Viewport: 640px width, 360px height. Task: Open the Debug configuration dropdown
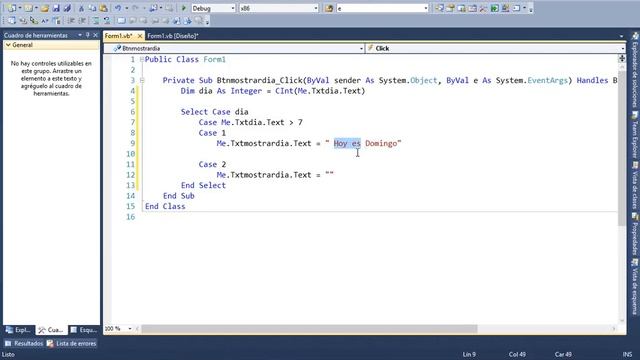(233, 8)
